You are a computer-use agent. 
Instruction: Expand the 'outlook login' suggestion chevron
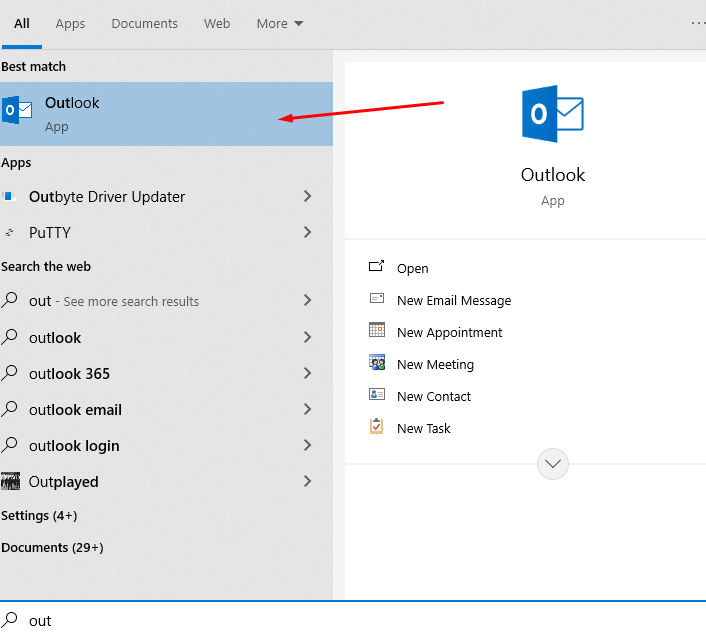pyautogui.click(x=308, y=445)
